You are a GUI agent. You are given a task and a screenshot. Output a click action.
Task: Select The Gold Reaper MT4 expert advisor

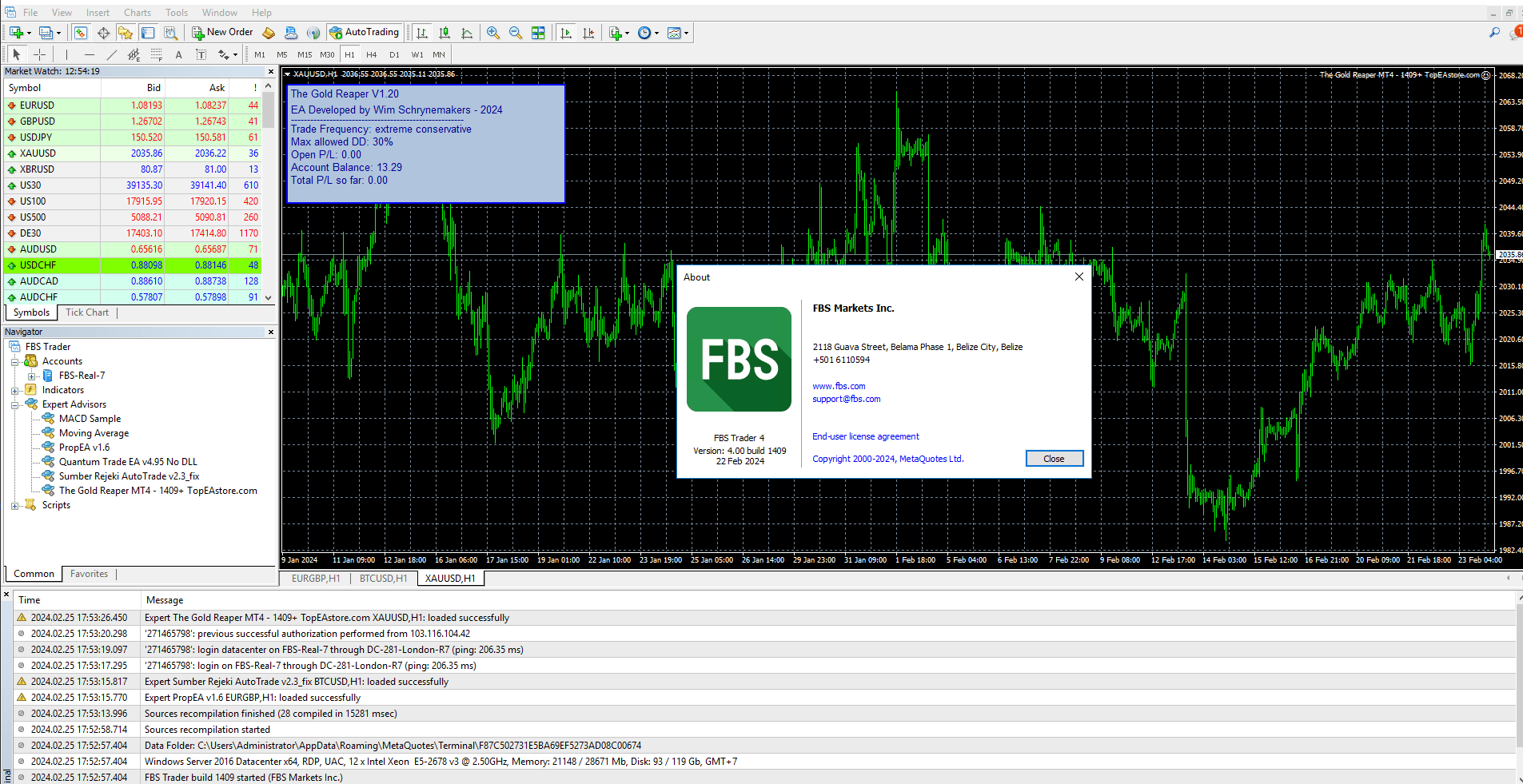[x=157, y=491]
